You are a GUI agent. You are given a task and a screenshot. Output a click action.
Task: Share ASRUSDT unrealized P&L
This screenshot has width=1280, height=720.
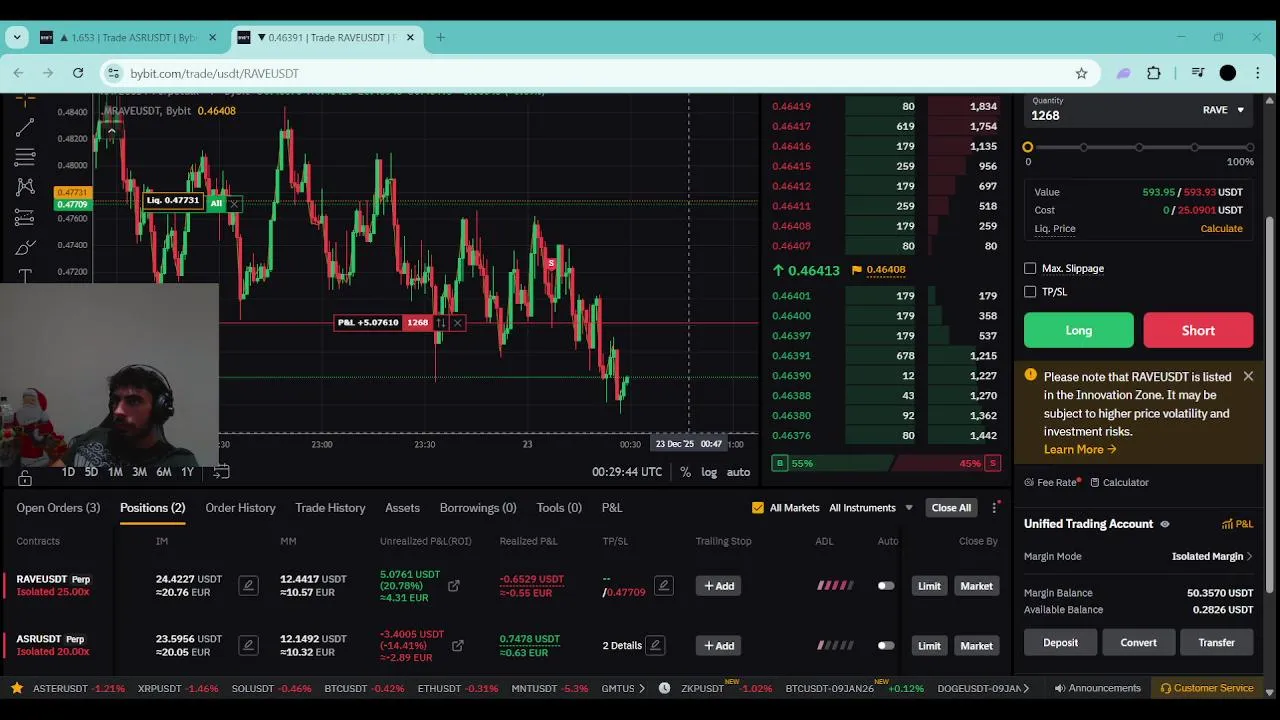point(457,646)
